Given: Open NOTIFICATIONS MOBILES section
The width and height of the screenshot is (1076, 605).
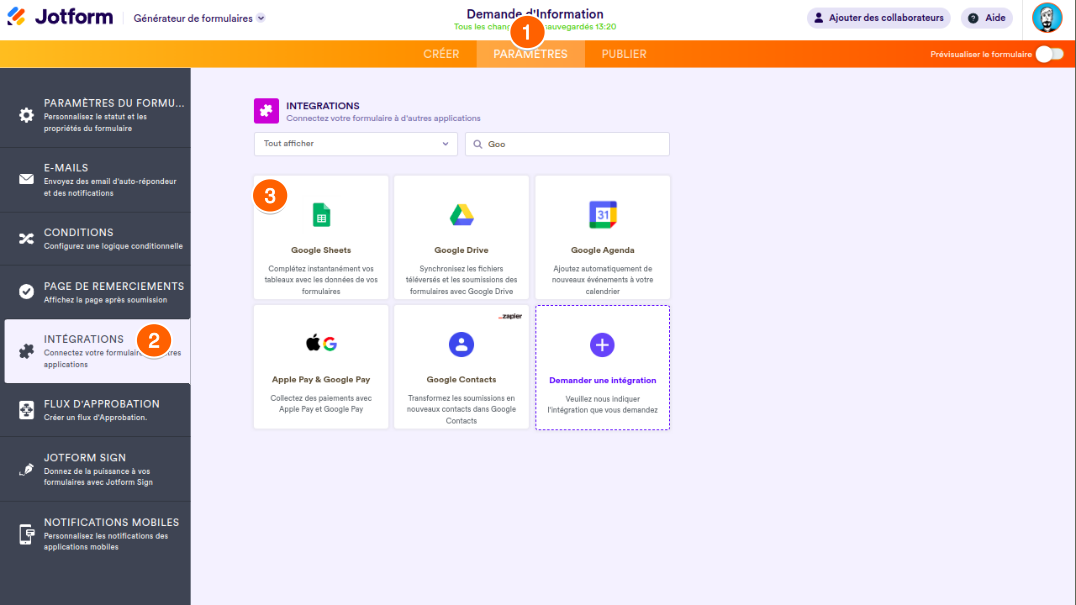Looking at the screenshot, I should click(95, 534).
